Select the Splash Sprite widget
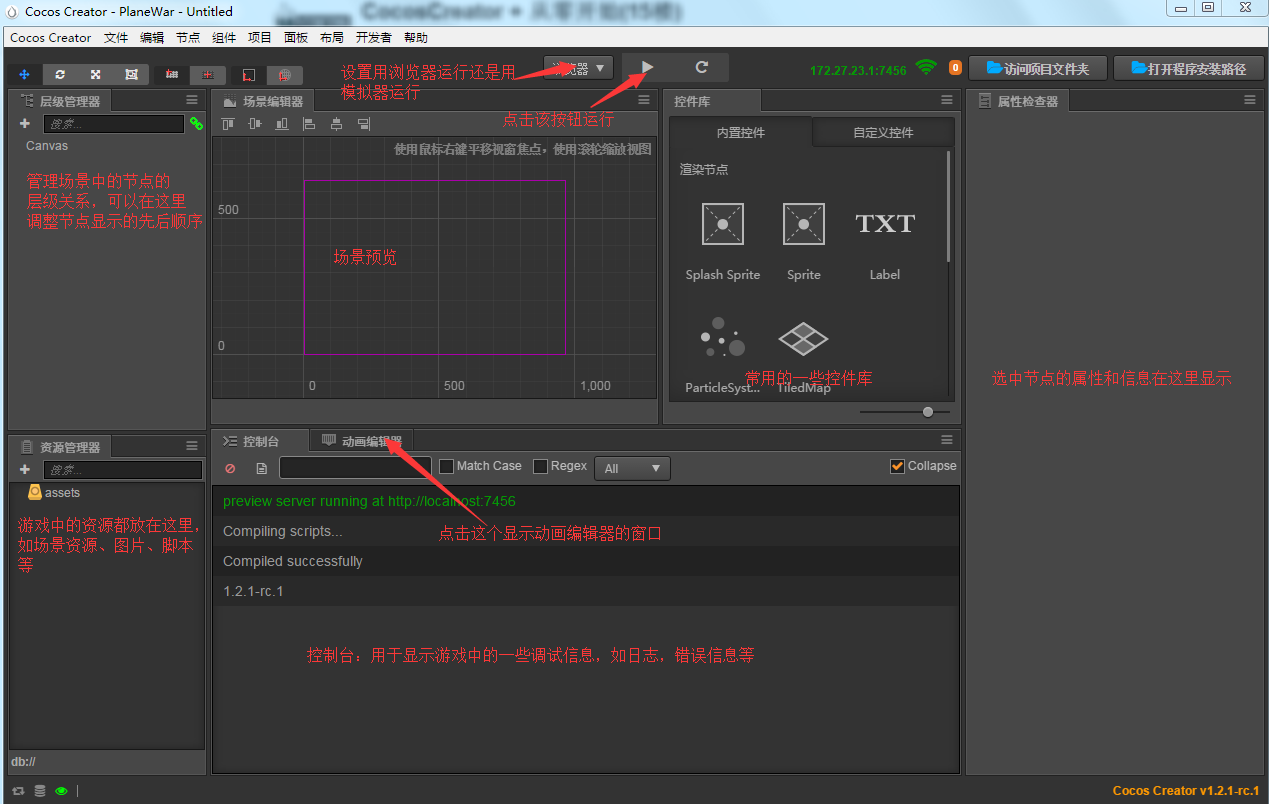Image resolution: width=1269 pixels, height=804 pixels. click(x=722, y=241)
